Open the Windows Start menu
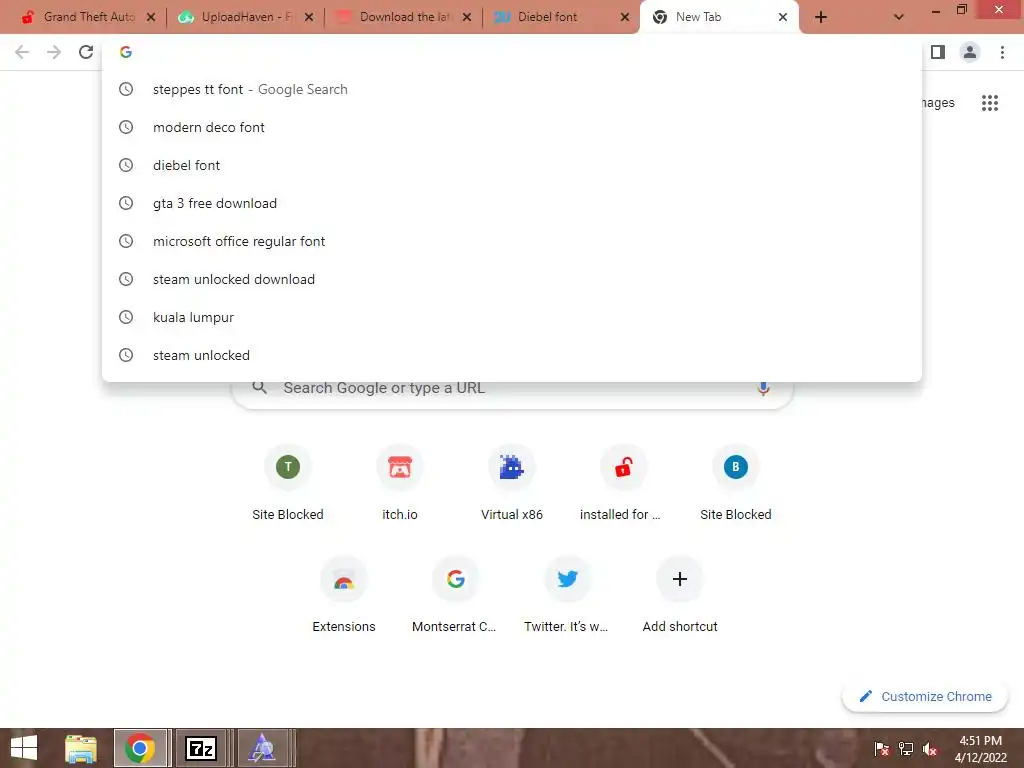The width and height of the screenshot is (1024, 768). coord(24,748)
